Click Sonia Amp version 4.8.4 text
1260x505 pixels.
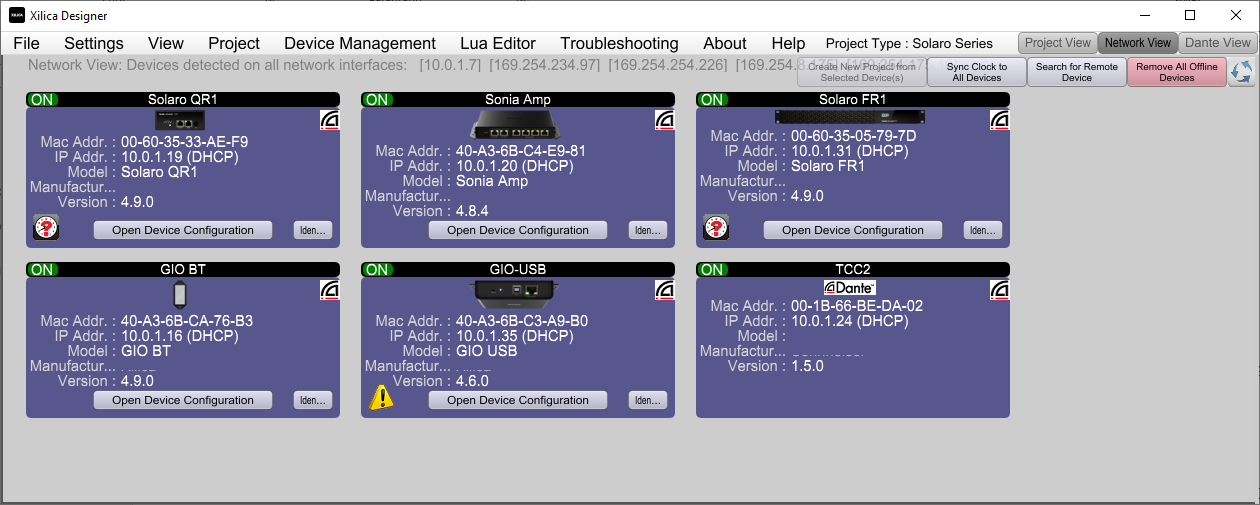pyautogui.click(x=472, y=211)
